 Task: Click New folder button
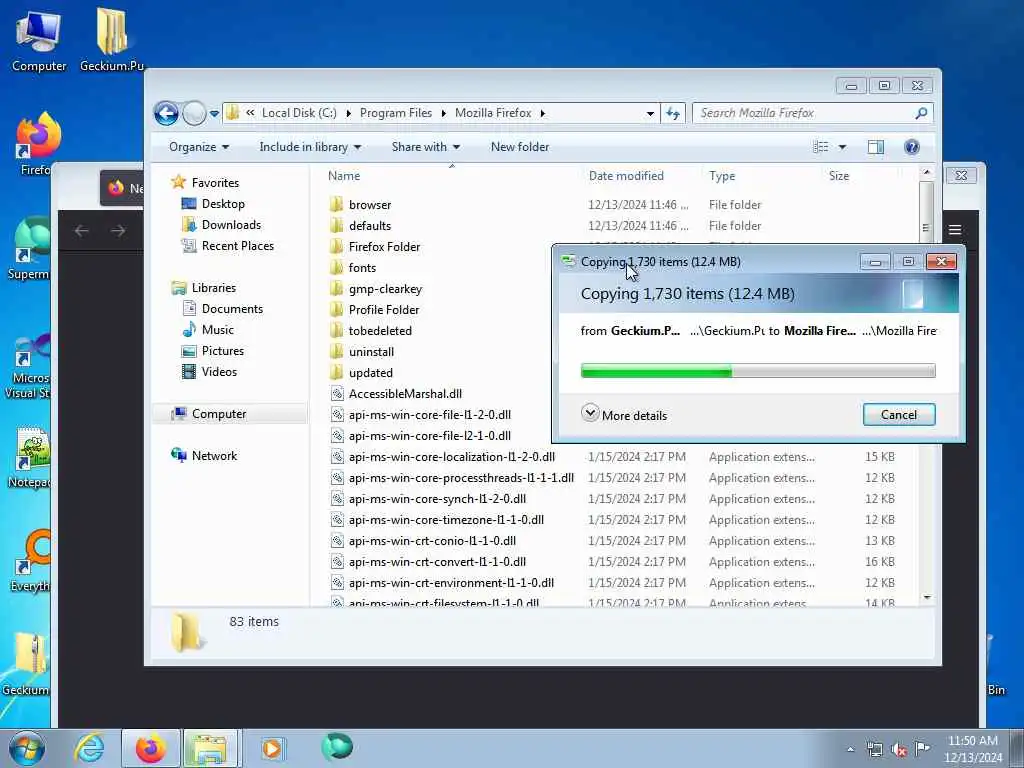pyautogui.click(x=520, y=147)
